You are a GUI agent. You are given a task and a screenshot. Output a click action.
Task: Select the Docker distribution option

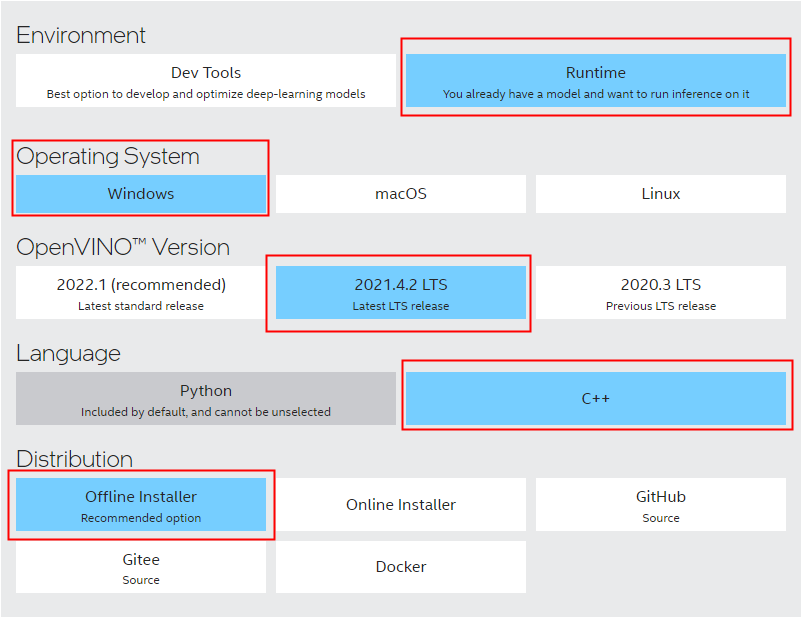400,567
